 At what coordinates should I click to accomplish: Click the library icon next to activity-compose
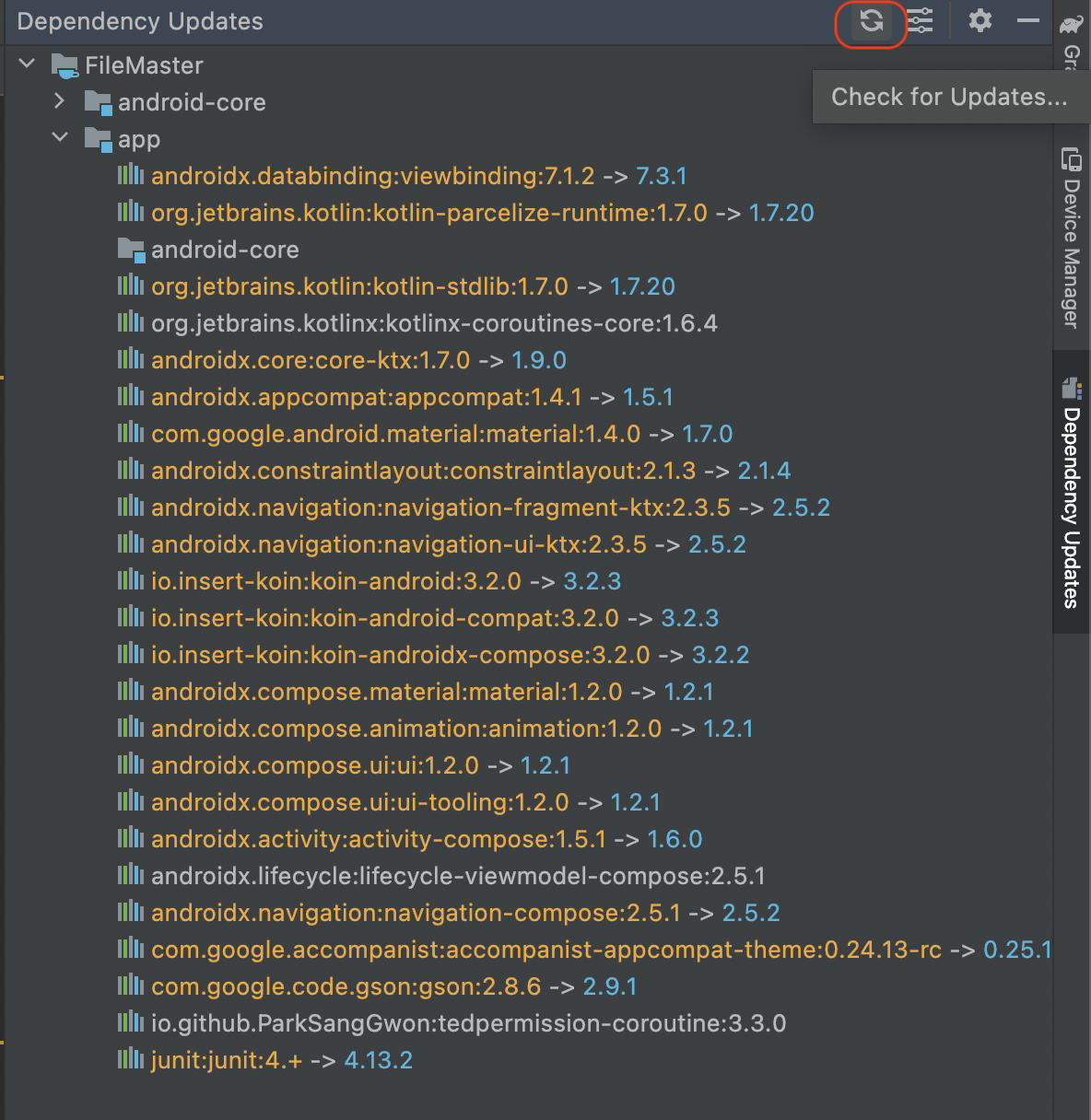coord(131,838)
